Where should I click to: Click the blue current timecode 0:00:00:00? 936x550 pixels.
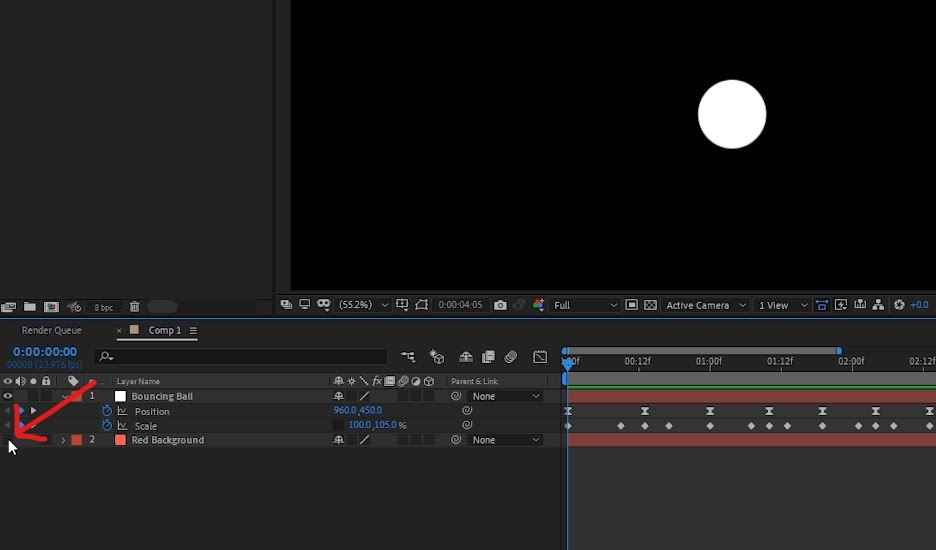coord(45,352)
